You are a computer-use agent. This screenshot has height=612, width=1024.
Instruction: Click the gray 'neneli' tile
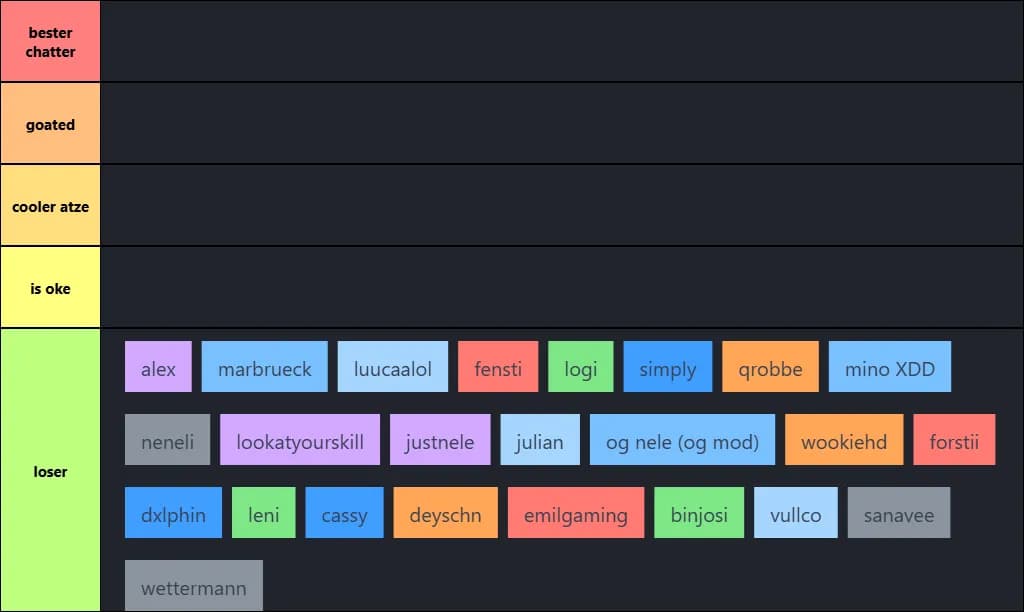pyautogui.click(x=167, y=440)
